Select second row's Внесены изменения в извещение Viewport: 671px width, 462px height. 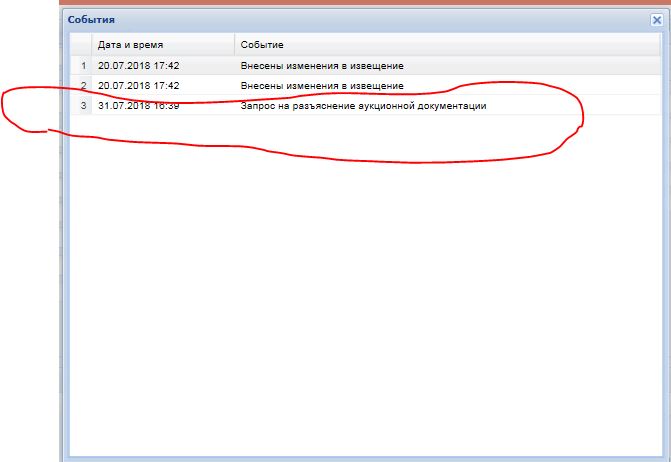(x=321, y=86)
